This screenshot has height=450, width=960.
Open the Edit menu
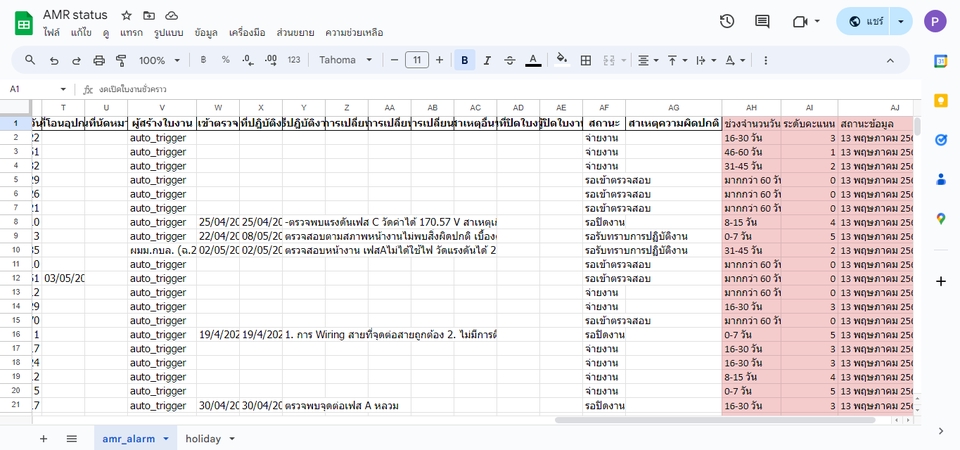pos(81,33)
